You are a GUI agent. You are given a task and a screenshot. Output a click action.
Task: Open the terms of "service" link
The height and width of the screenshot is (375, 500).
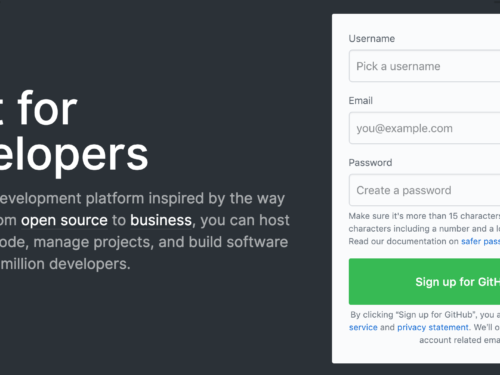click(x=363, y=327)
